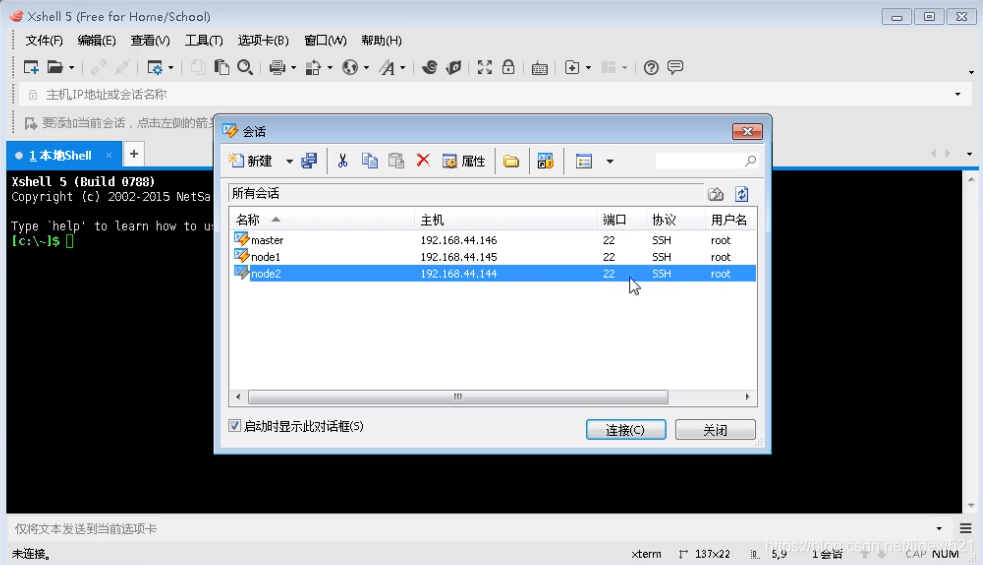Close the Sessions (会话) dialog with red X

(x=747, y=131)
